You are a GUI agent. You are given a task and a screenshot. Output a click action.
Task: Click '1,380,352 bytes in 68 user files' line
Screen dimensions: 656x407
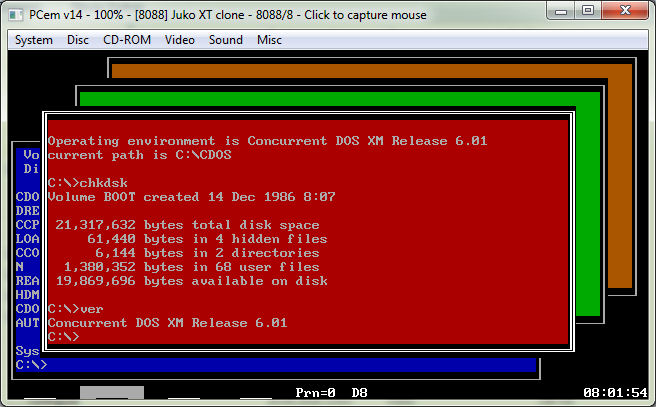[x=192, y=267]
